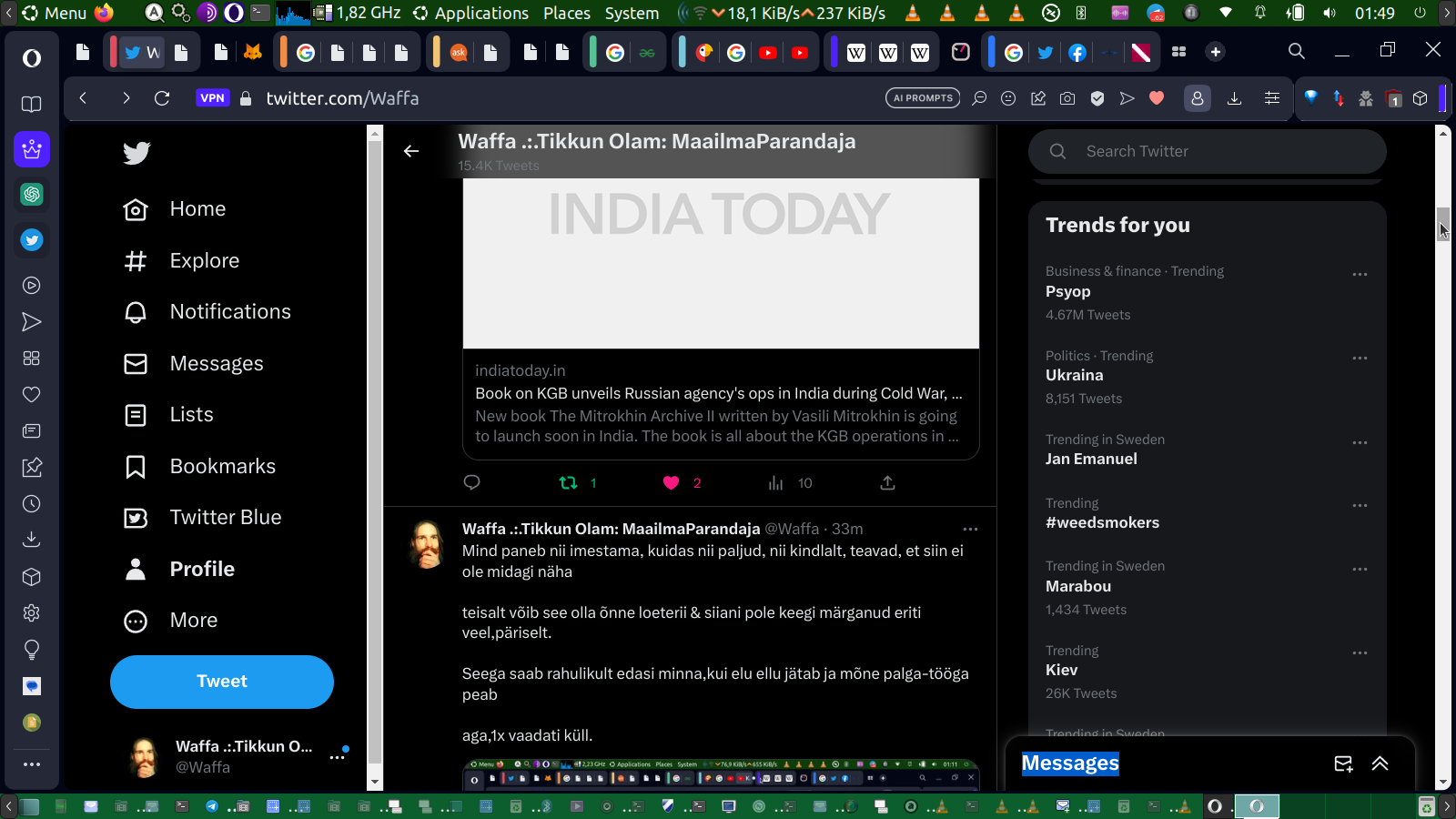The height and width of the screenshot is (819, 1456).
Task: Click the page's vertical scrollbar thumb
Action: [1443, 223]
